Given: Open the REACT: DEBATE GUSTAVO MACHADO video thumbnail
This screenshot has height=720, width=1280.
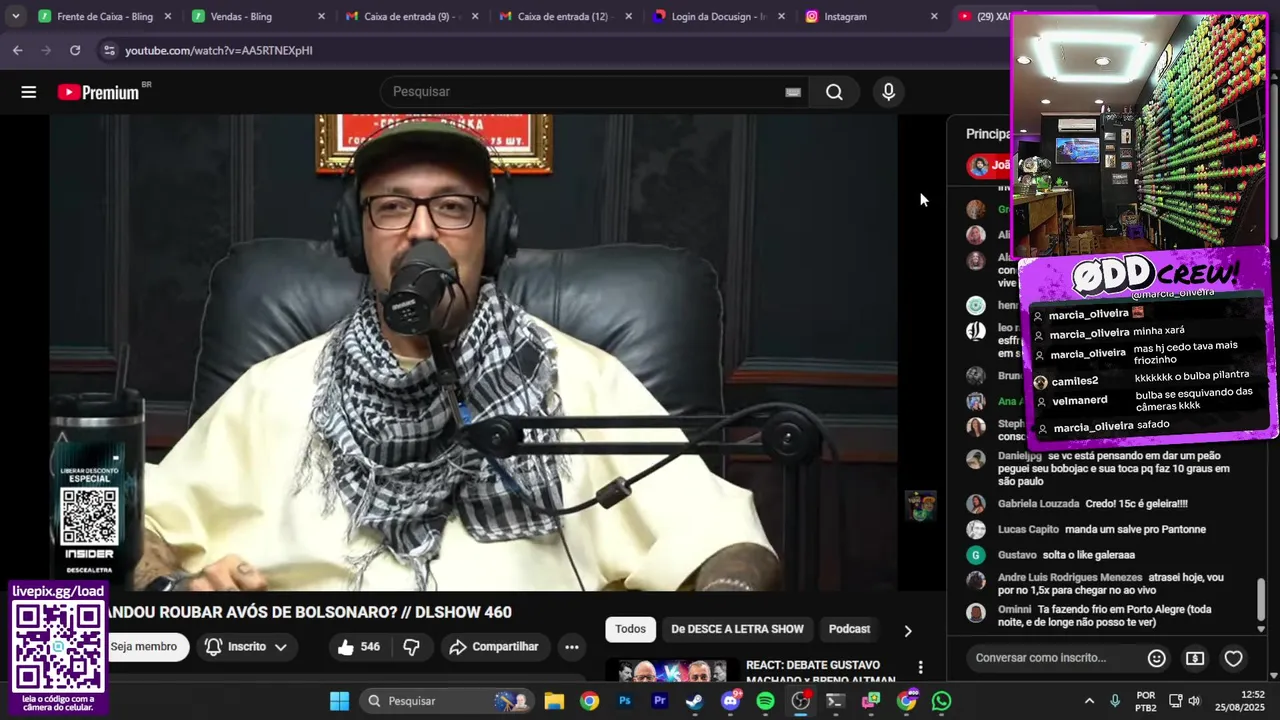Looking at the screenshot, I should (x=672, y=671).
